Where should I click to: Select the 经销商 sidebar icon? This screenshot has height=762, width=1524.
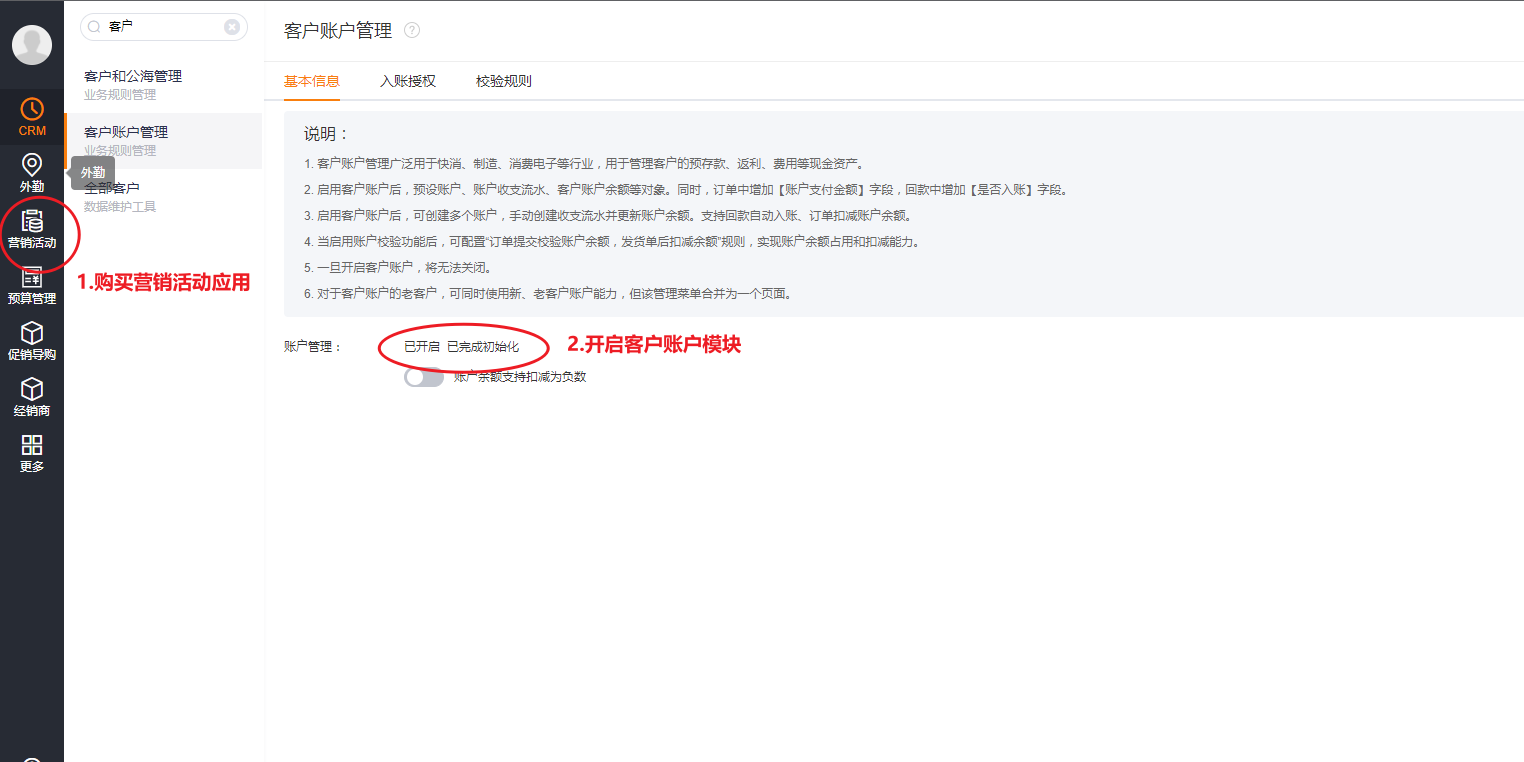click(32, 397)
